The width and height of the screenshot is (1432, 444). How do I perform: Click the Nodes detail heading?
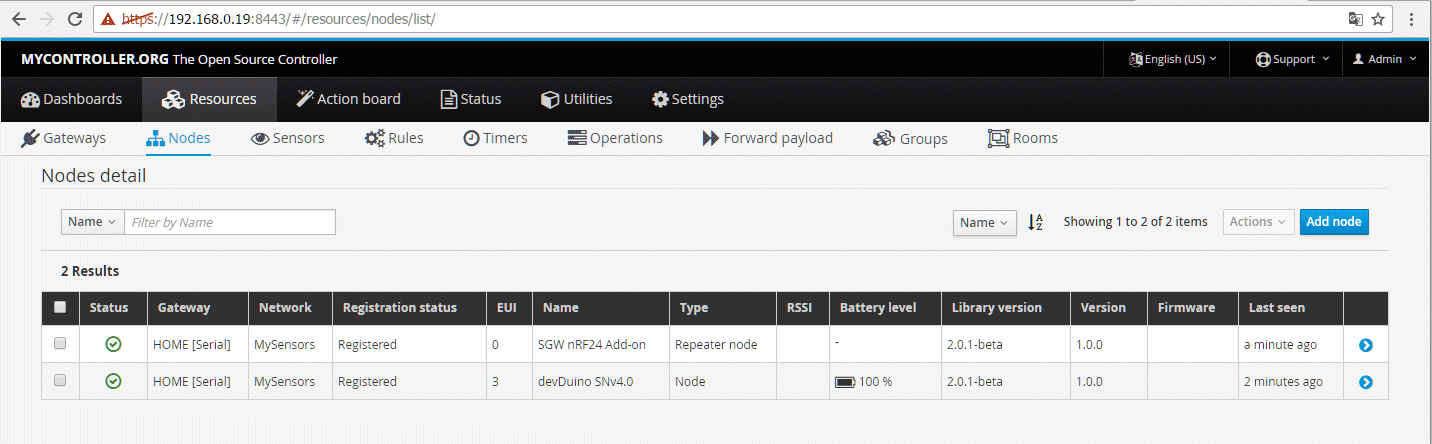(x=94, y=176)
